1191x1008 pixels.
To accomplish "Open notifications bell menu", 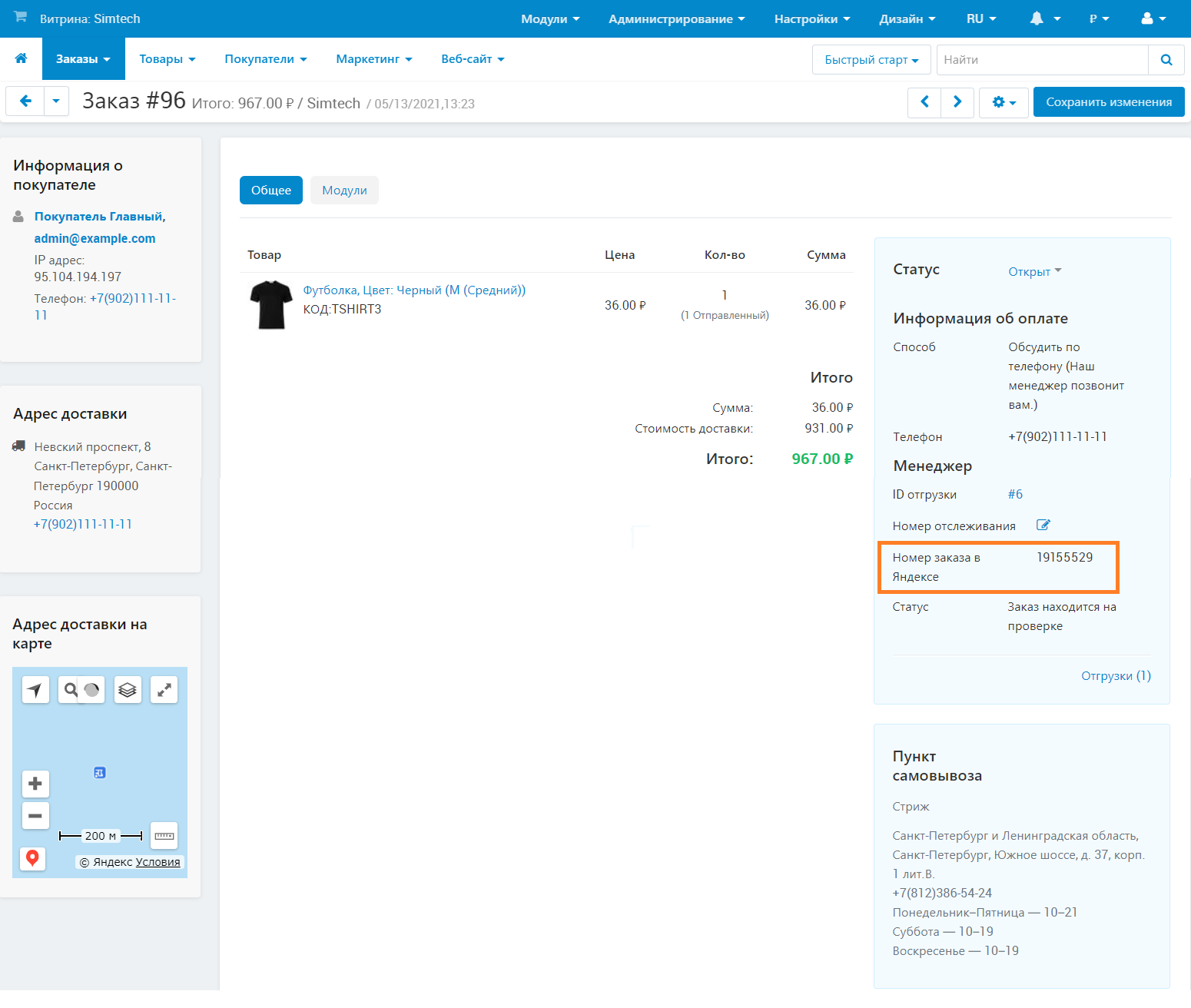I will point(1044,18).
